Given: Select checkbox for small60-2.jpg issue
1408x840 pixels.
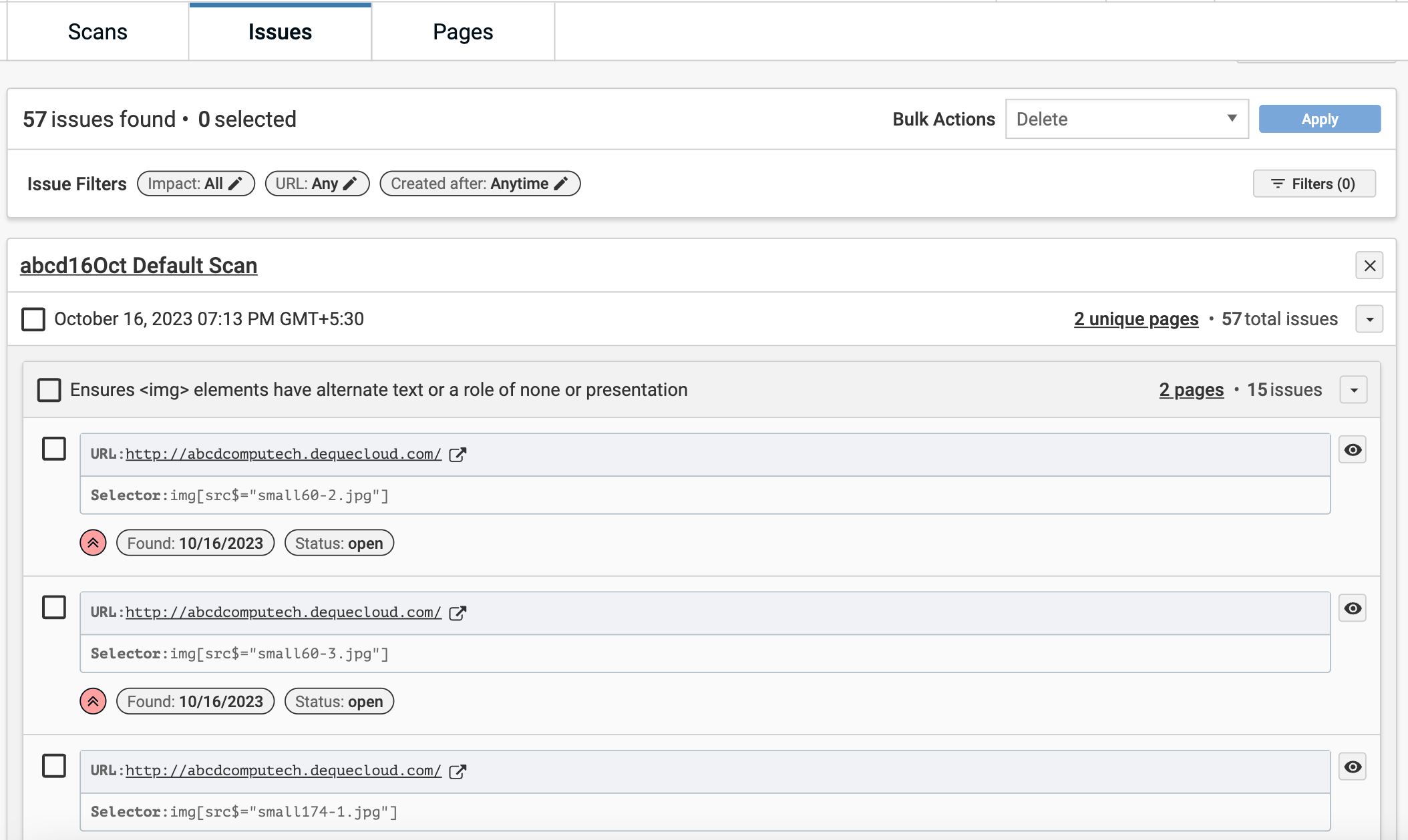Looking at the screenshot, I should coord(54,449).
